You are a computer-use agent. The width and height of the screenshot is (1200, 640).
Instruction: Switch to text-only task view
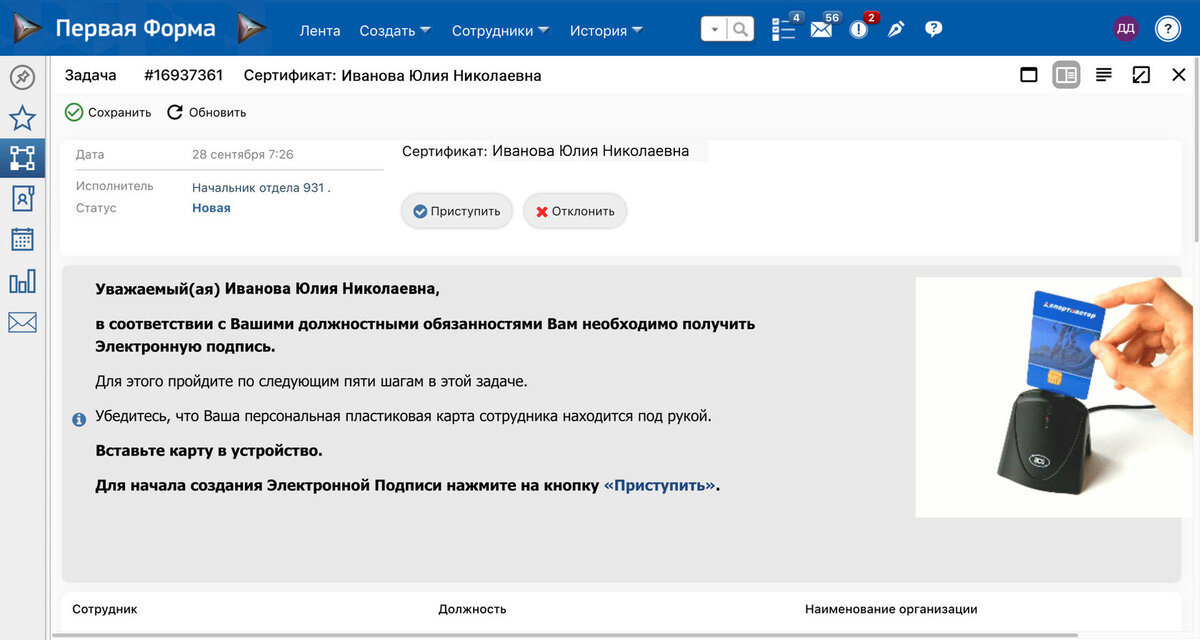(x=1103, y=74)
